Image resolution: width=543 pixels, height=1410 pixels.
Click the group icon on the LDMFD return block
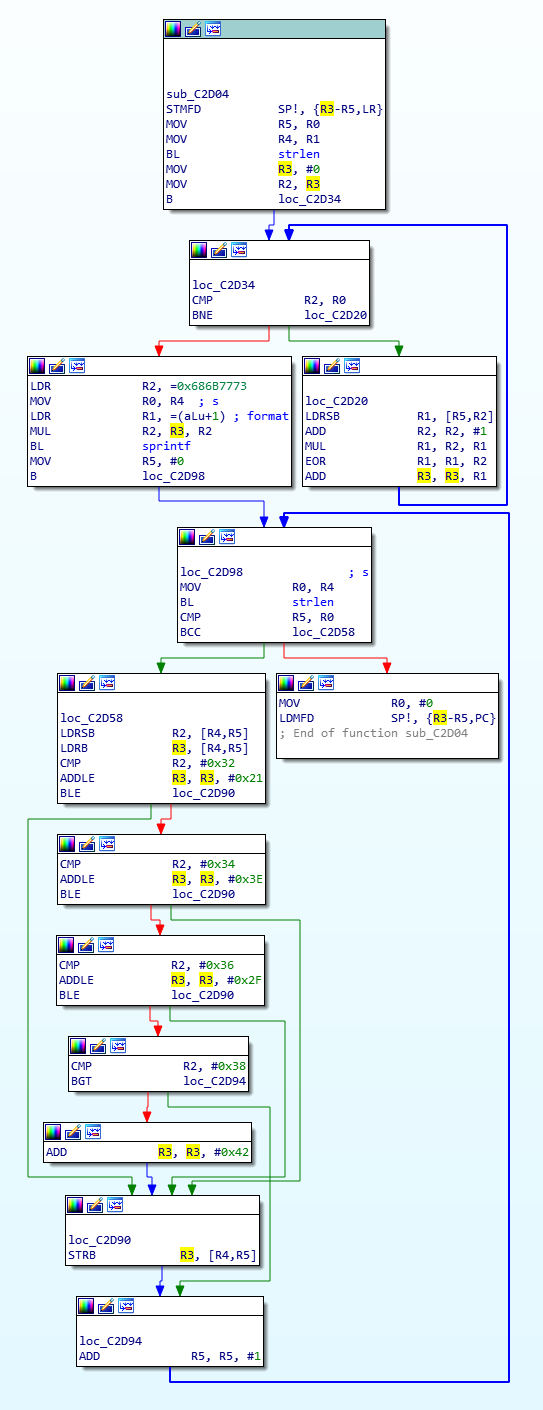pos(325,683)
